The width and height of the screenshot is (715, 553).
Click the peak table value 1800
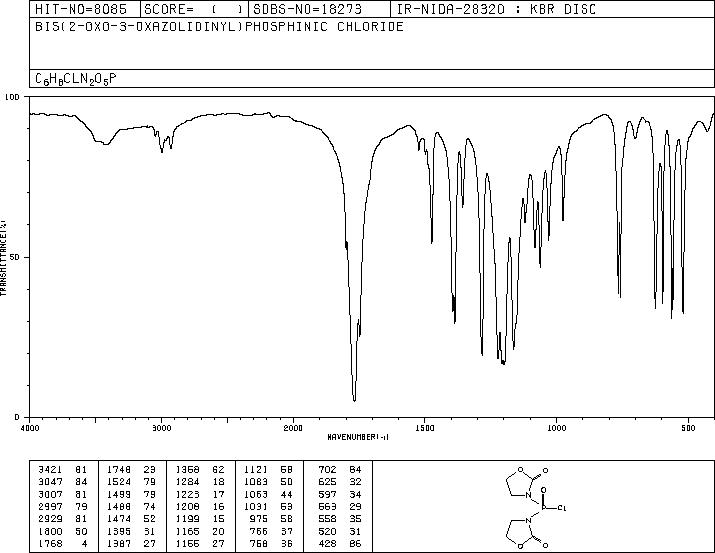[x=50, y=531]
